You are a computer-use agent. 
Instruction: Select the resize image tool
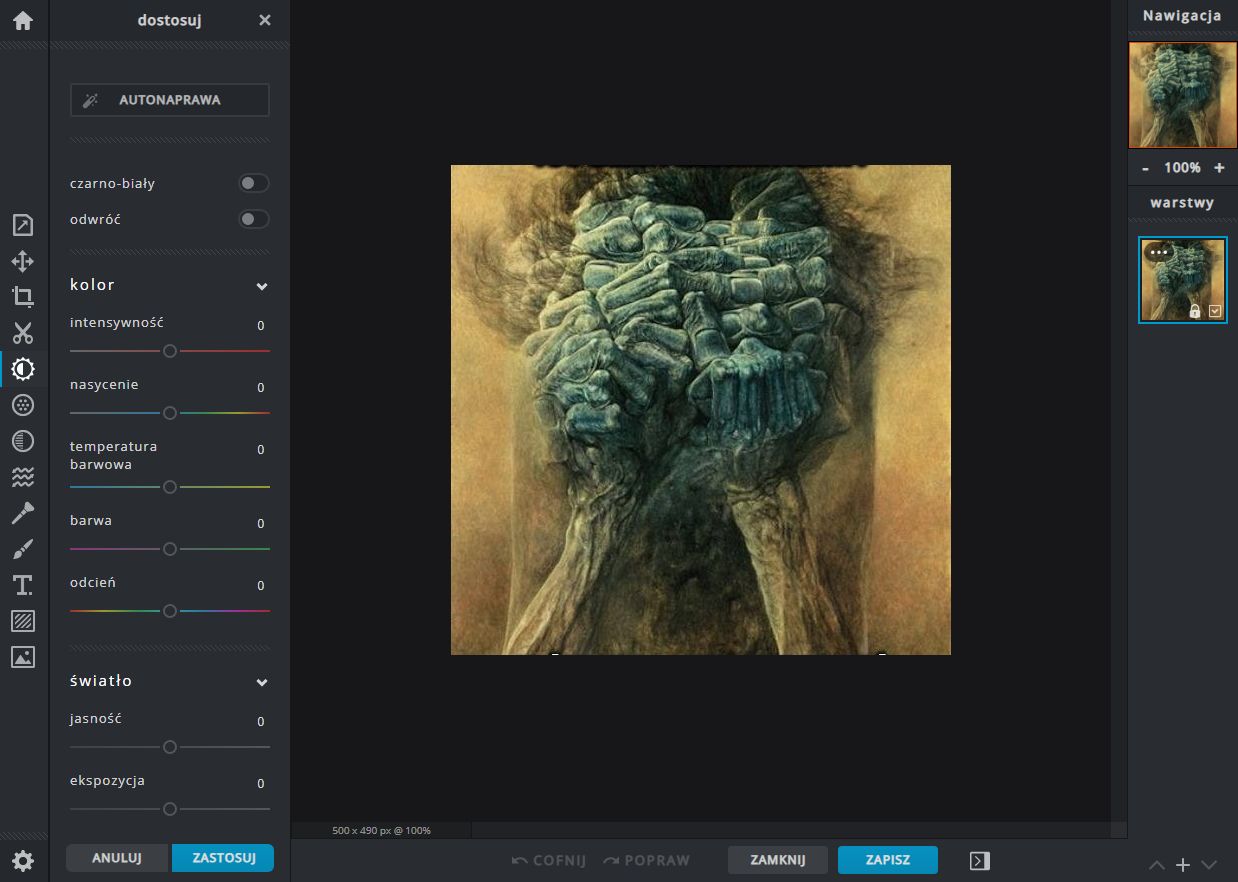pos(23,225)
